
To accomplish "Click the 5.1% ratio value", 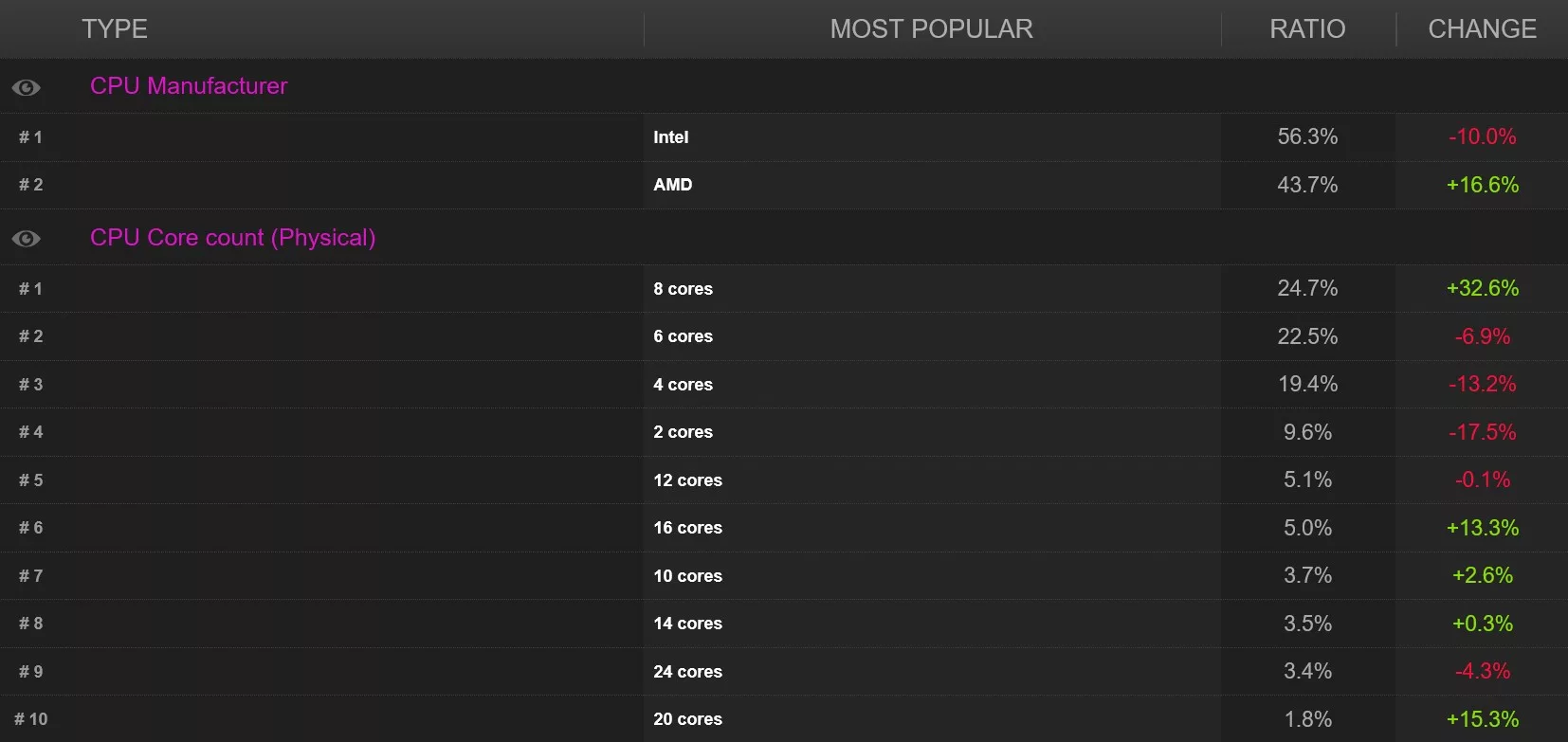I will pyautogui.click(x=1307, y=480).
